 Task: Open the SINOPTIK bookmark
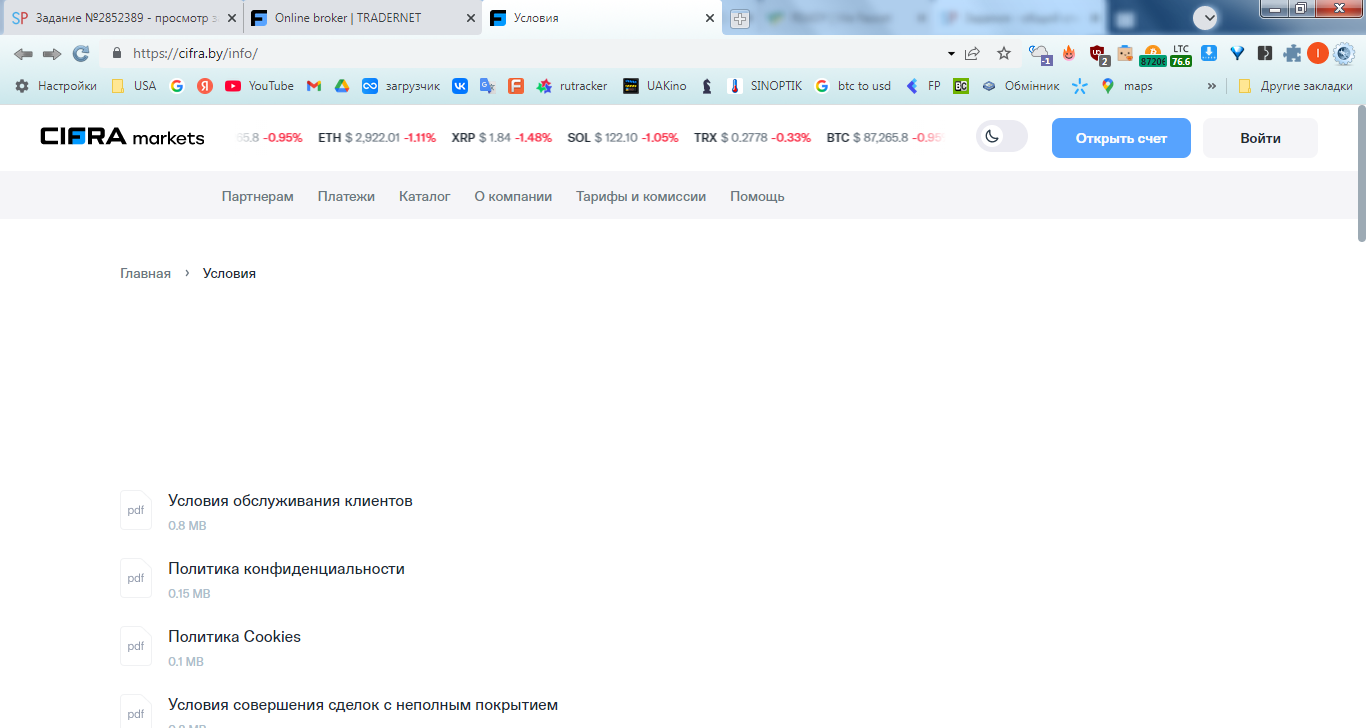tap(764, 86)
